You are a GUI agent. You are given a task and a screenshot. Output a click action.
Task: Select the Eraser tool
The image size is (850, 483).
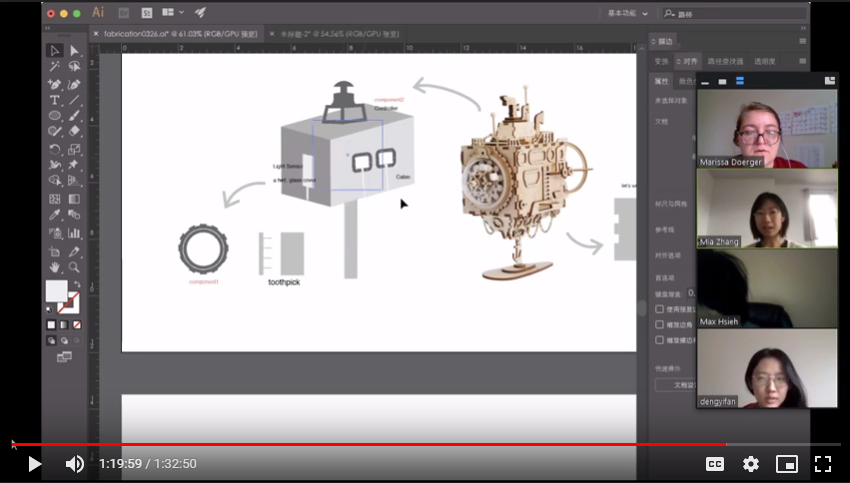tap(74, 131)
